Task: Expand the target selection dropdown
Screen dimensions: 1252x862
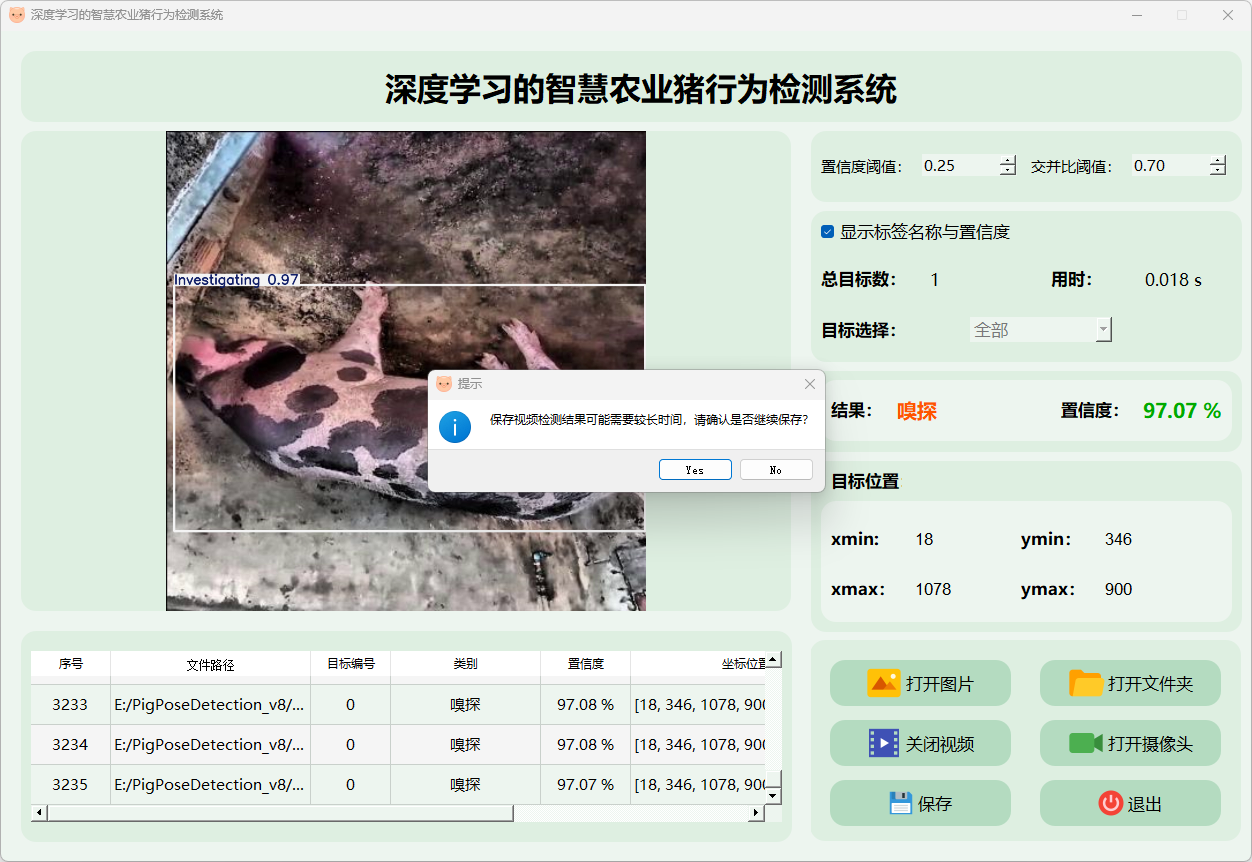Action: coord(1103,330)
